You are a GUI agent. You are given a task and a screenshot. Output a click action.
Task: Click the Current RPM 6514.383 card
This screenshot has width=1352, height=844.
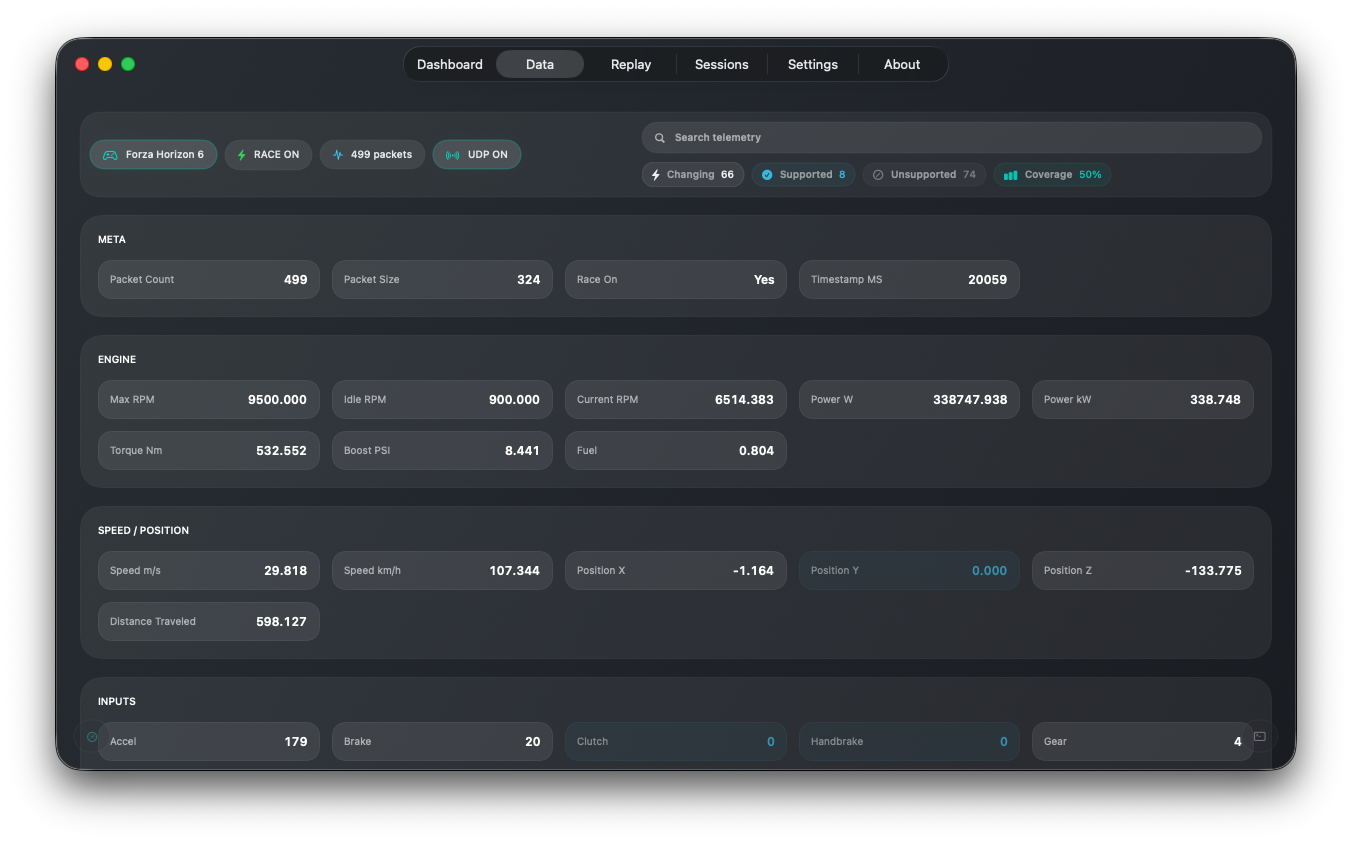(x=676, y=400)
